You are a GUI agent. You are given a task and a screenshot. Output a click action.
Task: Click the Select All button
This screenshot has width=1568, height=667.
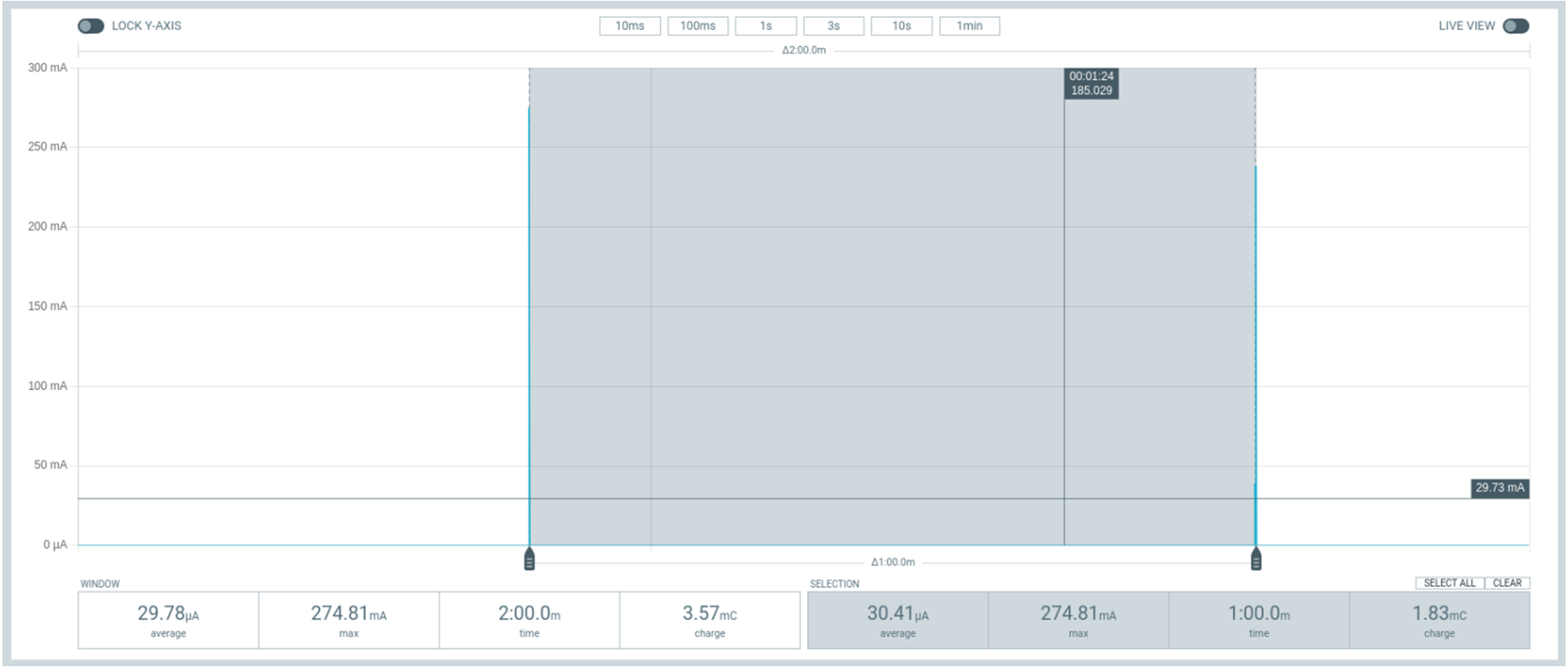tap(1450, 583)
